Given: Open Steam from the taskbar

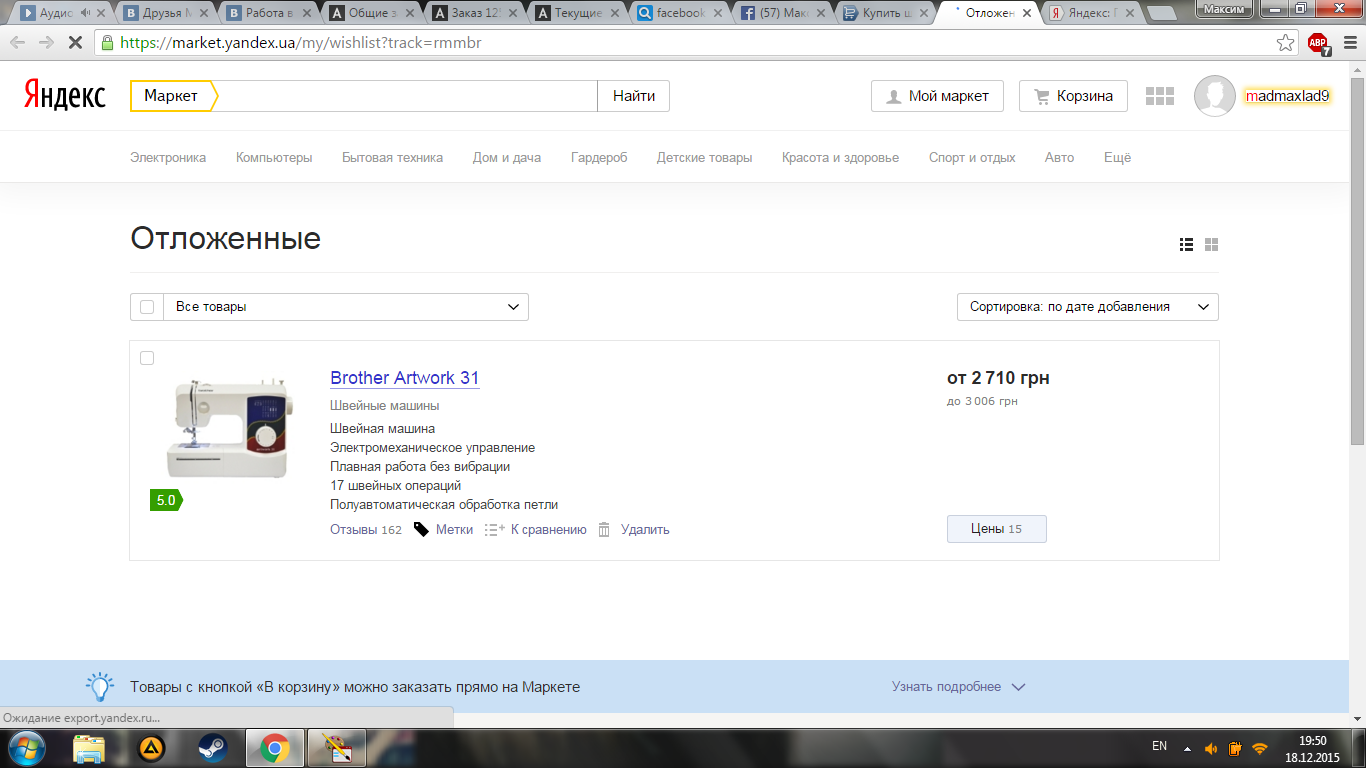Looking at the screenshot, I should click(x=212, y=748).
